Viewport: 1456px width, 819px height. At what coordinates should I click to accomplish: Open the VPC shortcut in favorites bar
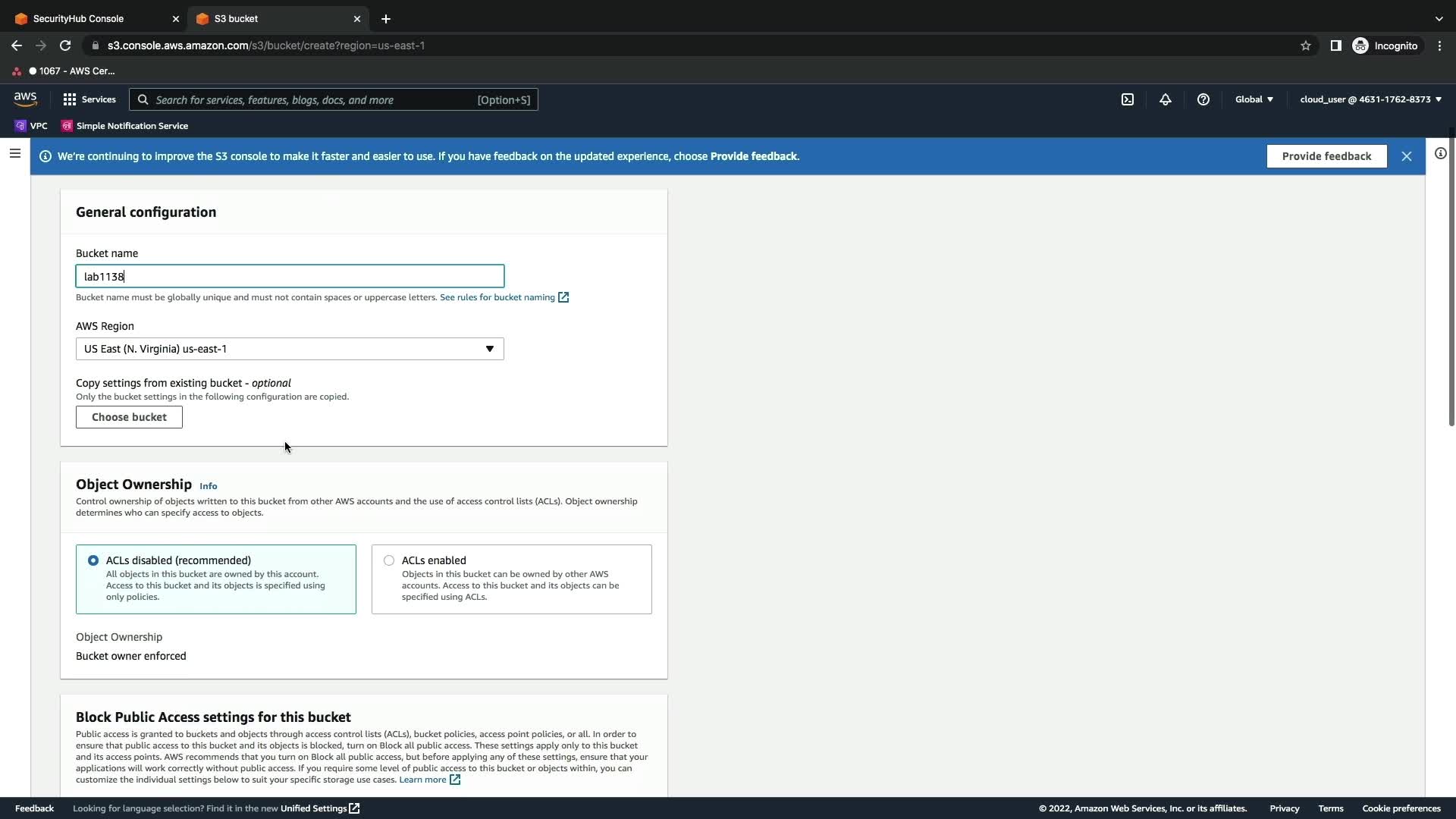coord(31,126)
